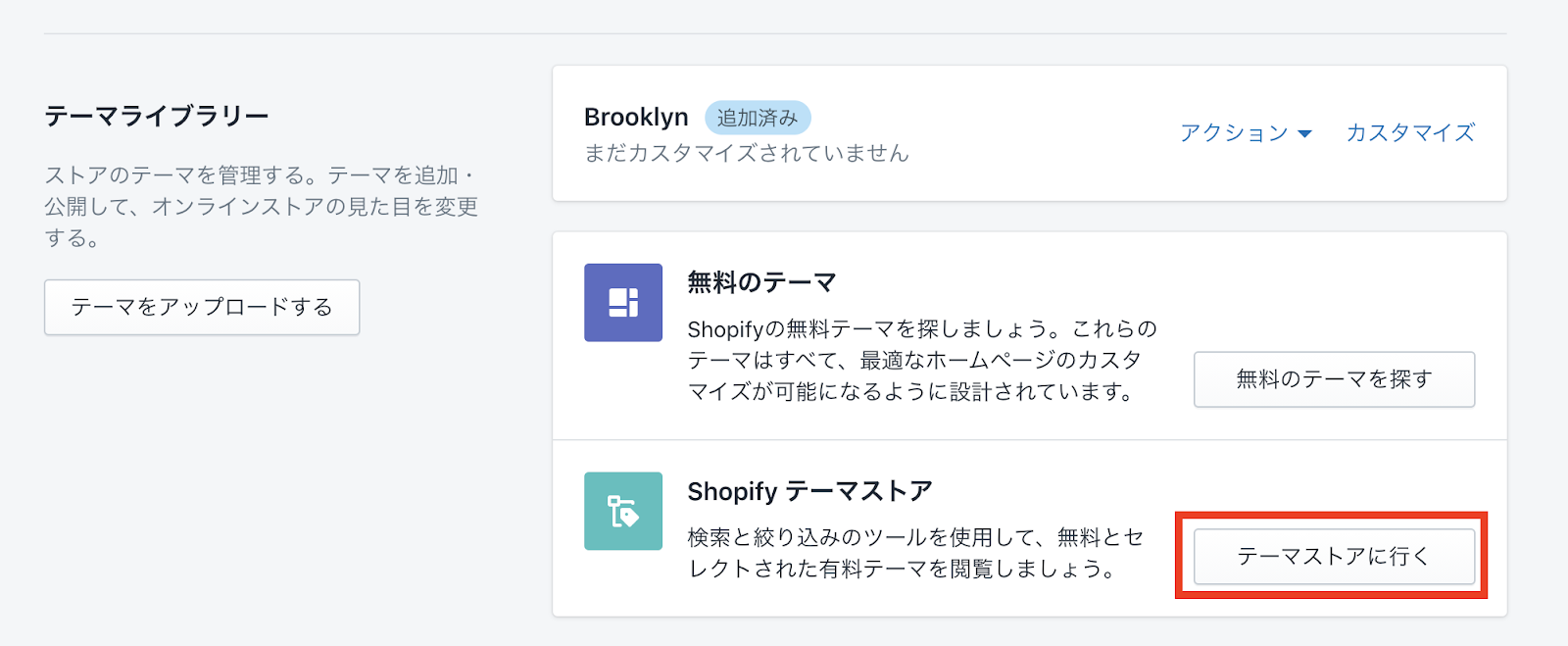Open the カスタマイズ link for Brooklyn

coord(1410,132)
